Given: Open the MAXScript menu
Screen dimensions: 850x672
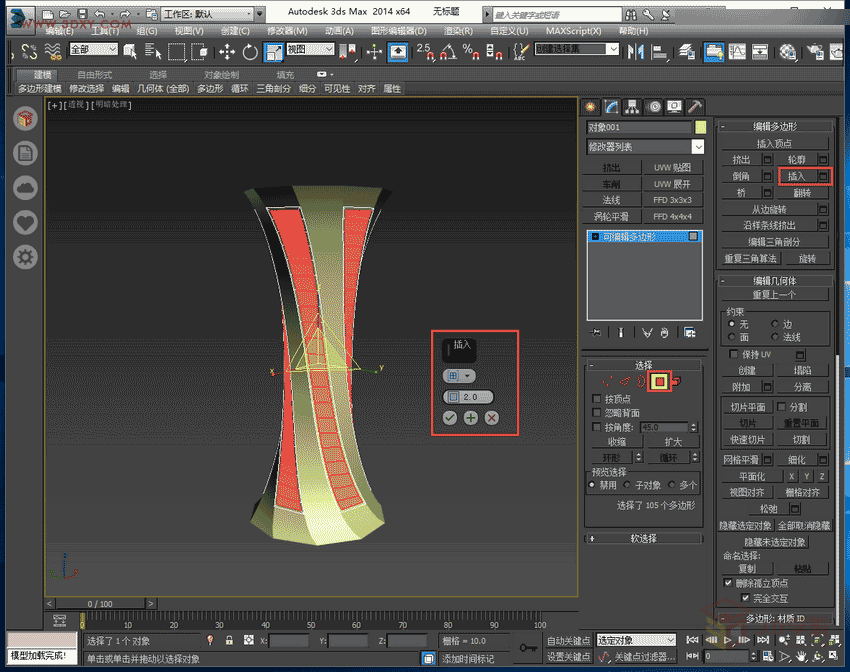Looking at the screenshot, I should 575,31.
